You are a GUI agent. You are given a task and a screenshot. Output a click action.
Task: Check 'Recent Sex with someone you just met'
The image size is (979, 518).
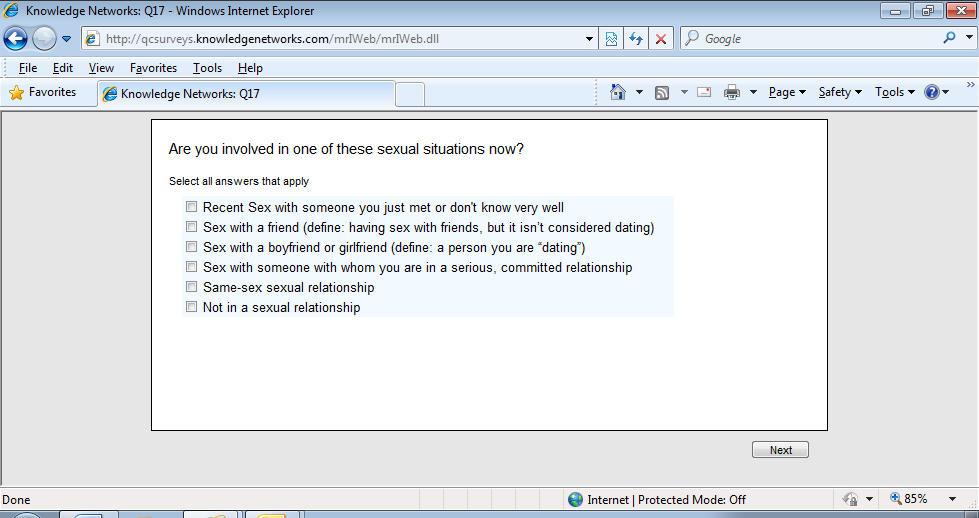coord(192,207)
